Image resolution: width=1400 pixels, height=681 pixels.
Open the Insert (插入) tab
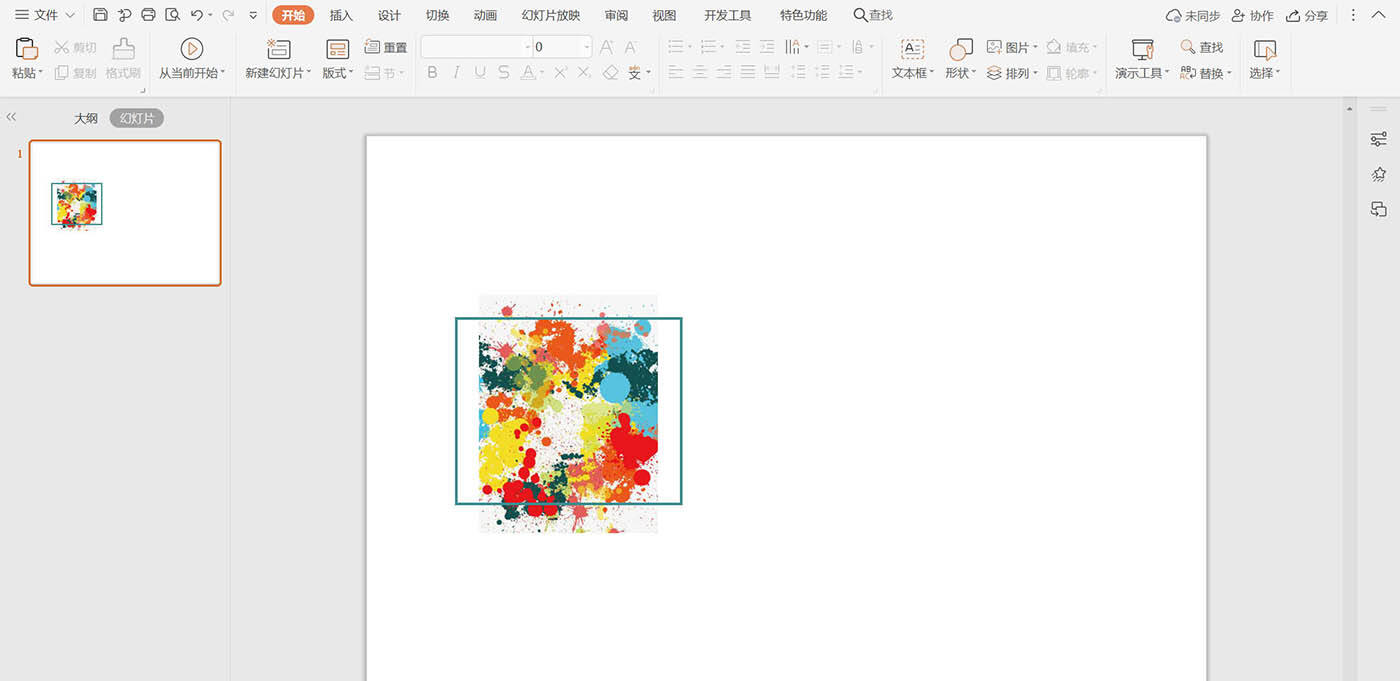(341, 15)
